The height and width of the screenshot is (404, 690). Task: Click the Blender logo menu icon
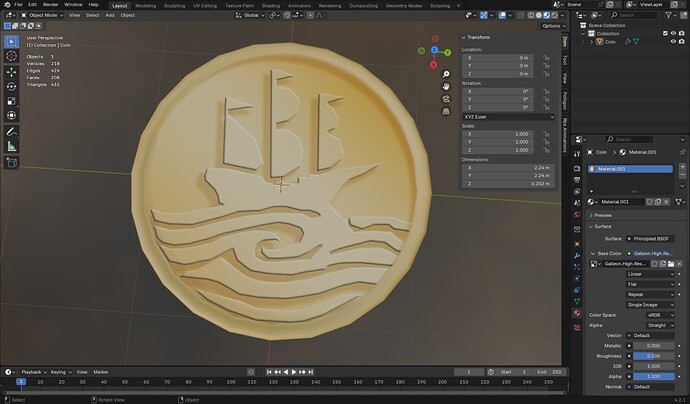(7, 5)
